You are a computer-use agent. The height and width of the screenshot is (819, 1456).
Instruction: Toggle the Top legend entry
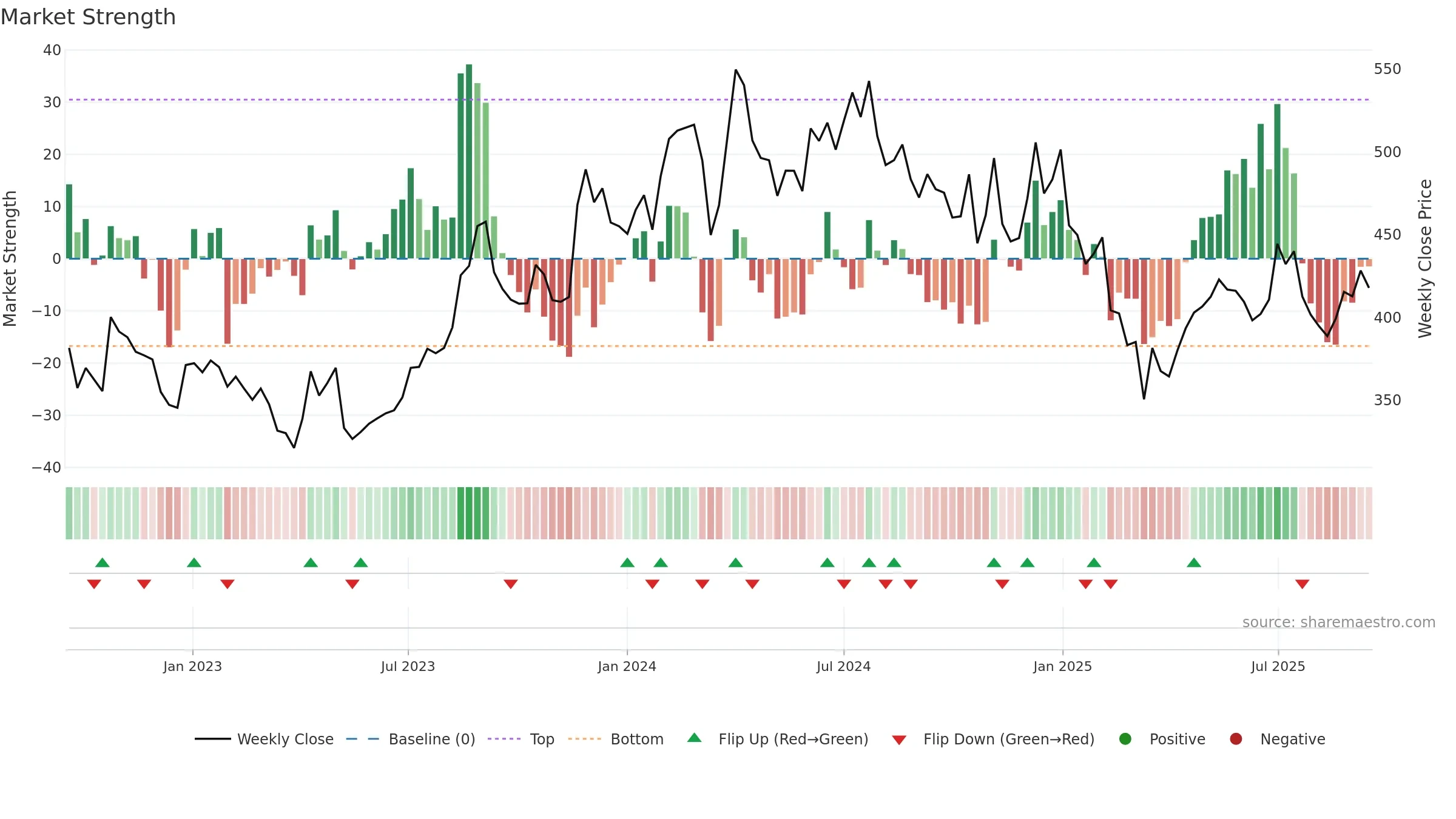coord(521,739)
